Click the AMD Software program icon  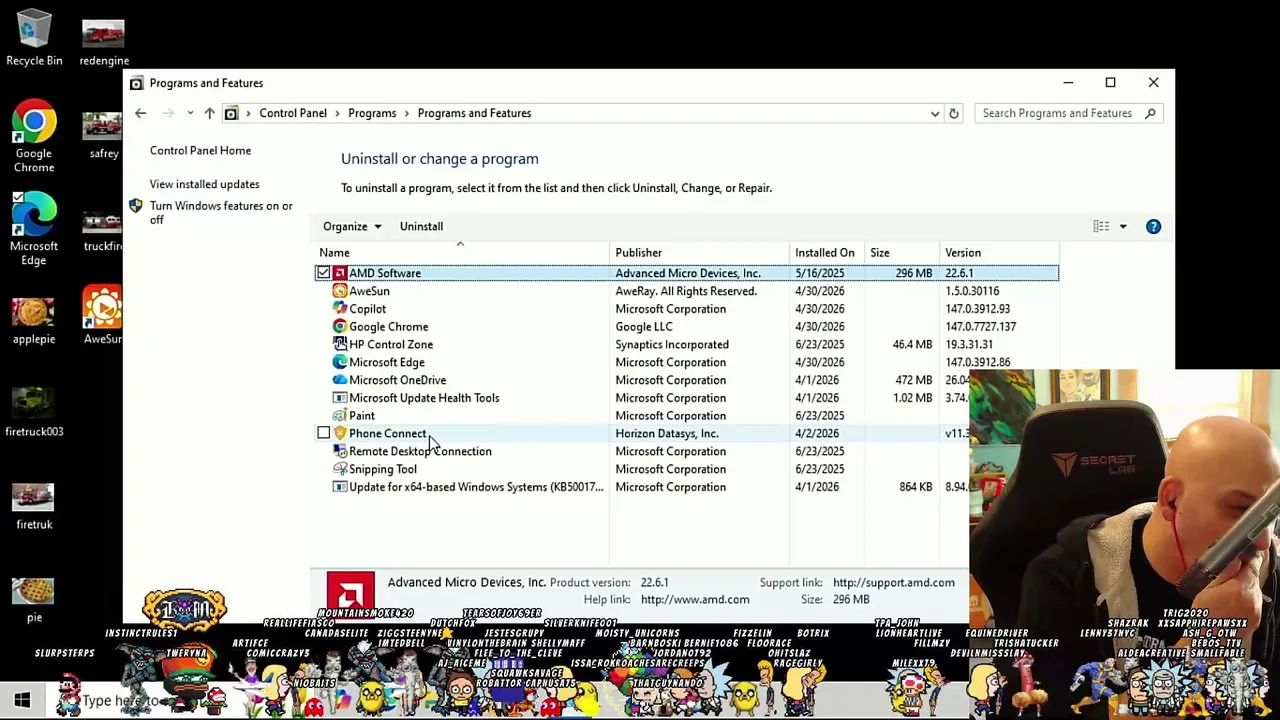click(x=340, y=273)
